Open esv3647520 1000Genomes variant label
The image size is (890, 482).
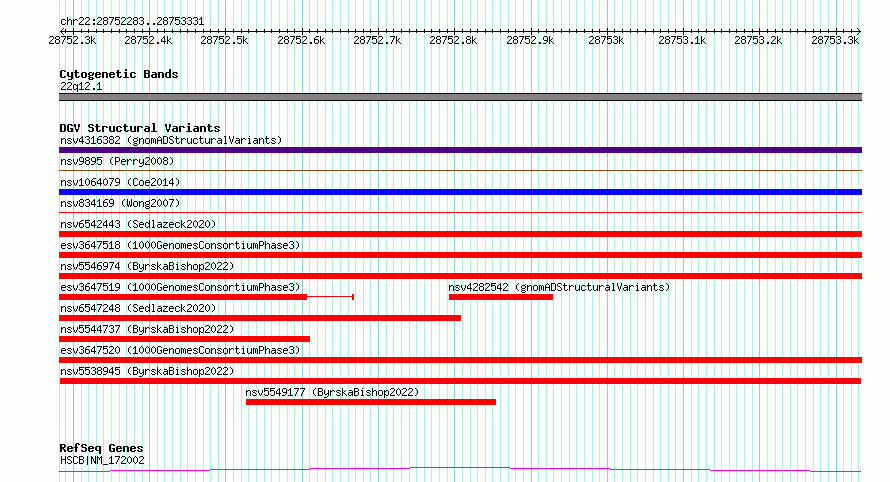tap(180, 350)
